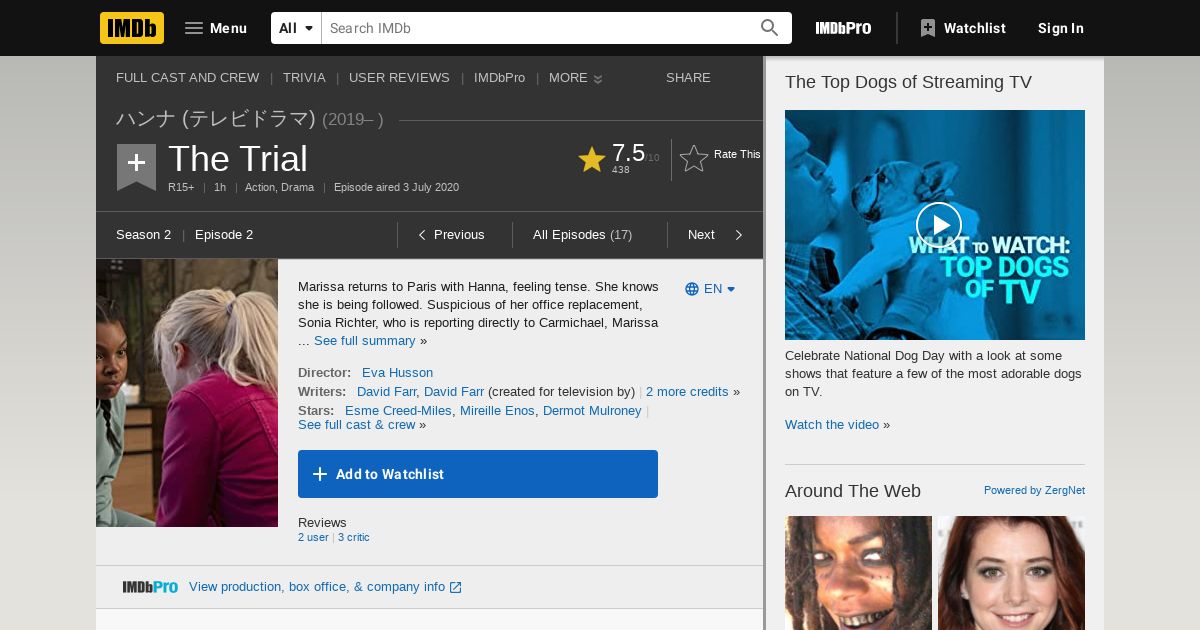Image resolution: width=1200 pixels, height=630 pixels.
Task: Open All Episodes (17)
Action: coord(582,234)
